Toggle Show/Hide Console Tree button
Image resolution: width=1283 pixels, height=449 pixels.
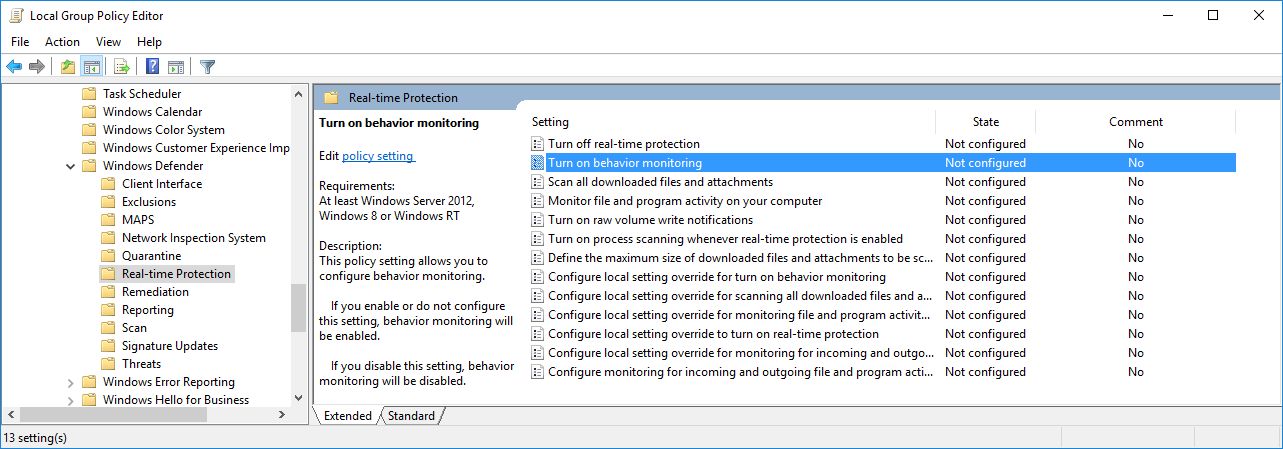pos(91,67)
